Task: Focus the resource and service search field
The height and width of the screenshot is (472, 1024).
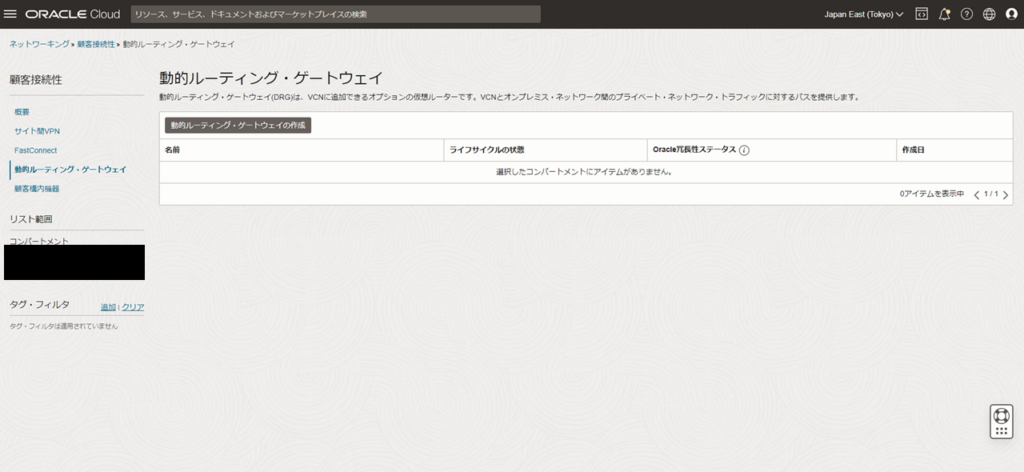Action: (336, 14)
